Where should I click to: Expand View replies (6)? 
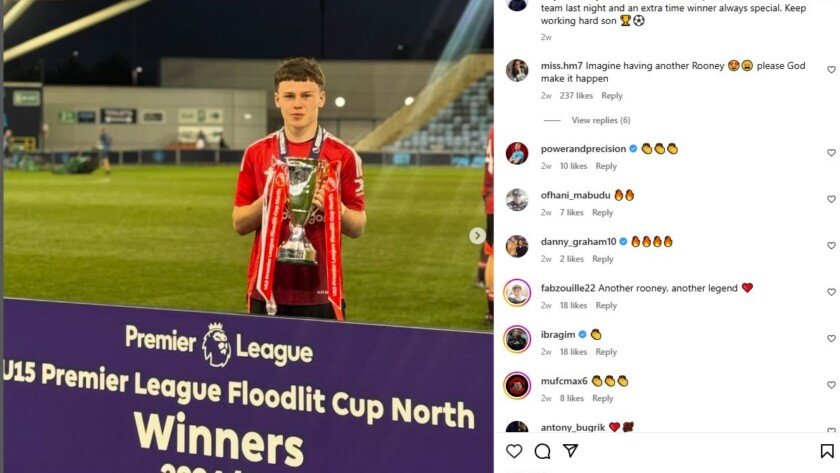[x=601, y=120]
